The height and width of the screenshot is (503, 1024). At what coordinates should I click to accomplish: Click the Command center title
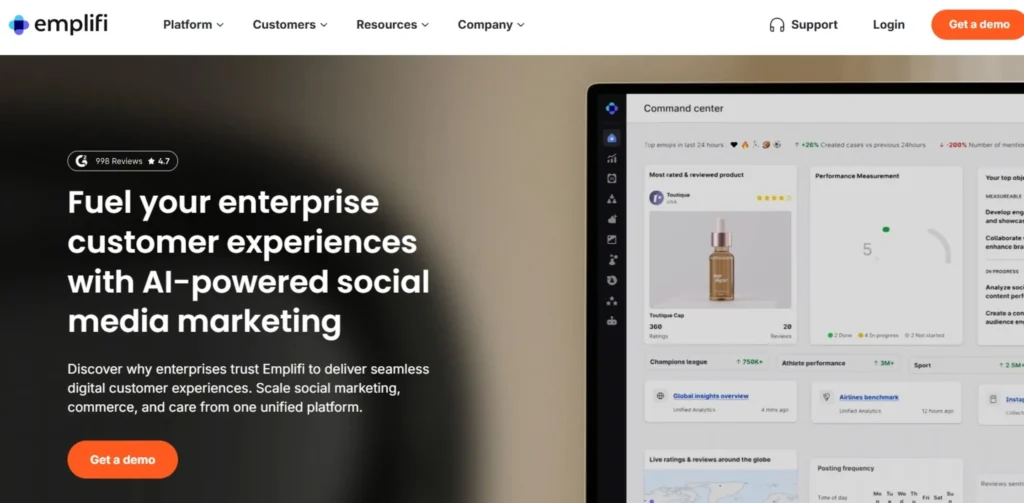683,108
